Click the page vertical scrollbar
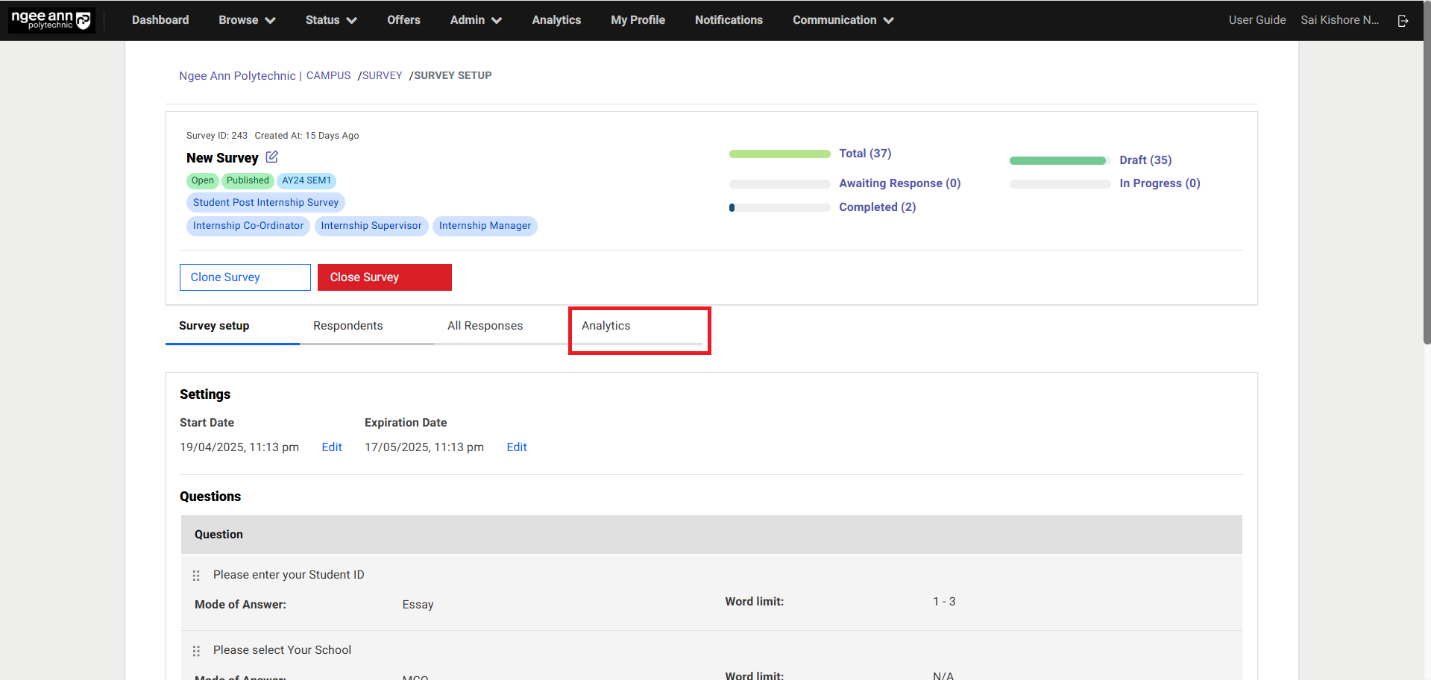Screen dimensions: 1431x680 1424,200
